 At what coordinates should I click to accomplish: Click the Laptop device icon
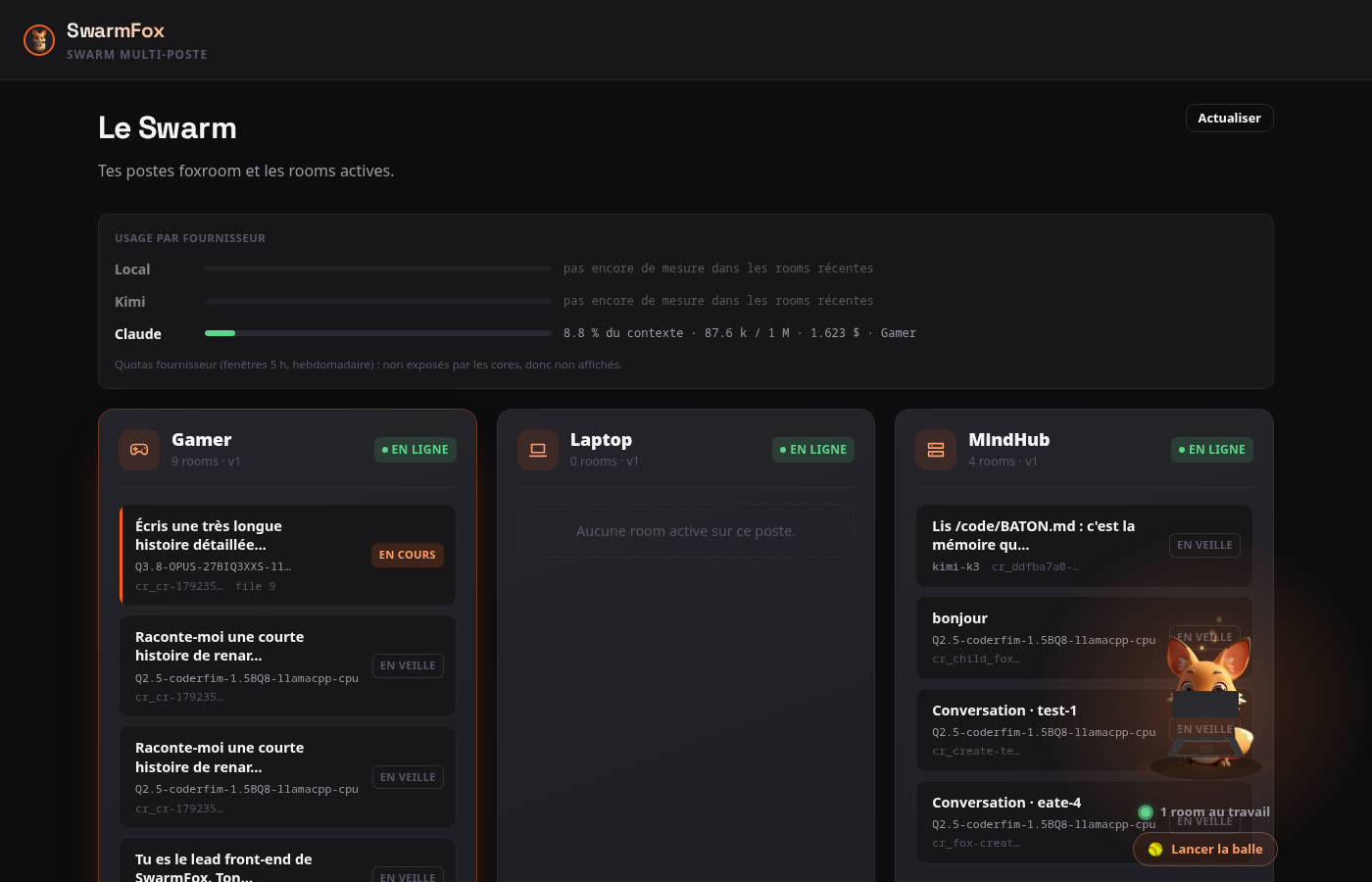538,450
